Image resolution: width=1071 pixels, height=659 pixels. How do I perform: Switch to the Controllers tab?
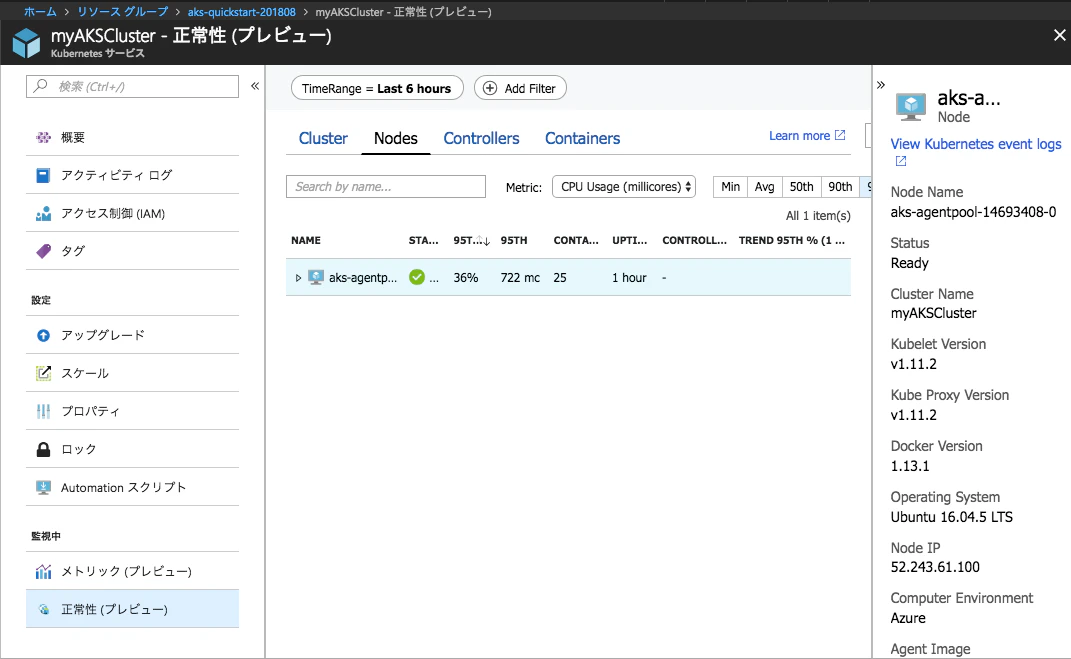click(481, 139)
